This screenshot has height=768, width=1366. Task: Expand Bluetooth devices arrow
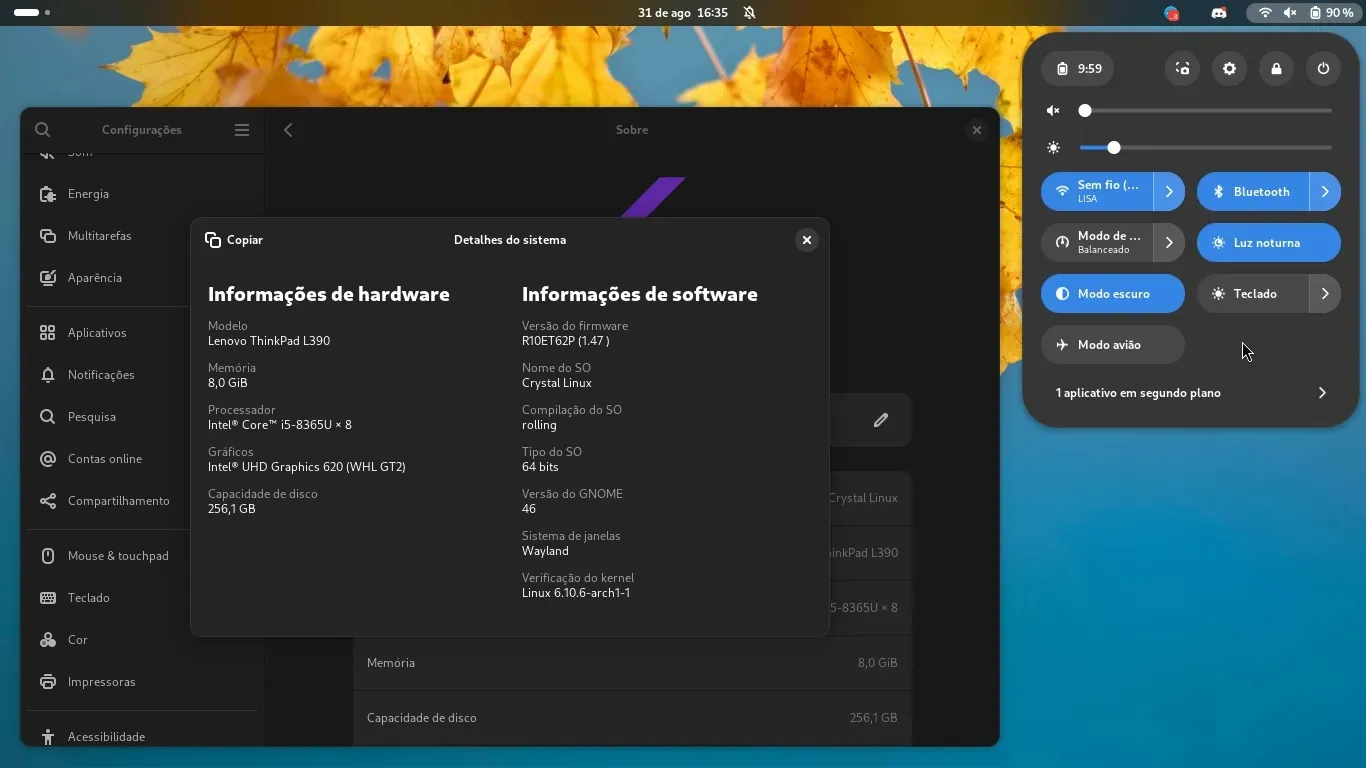pyautogui.click(x=1325, y=192)
